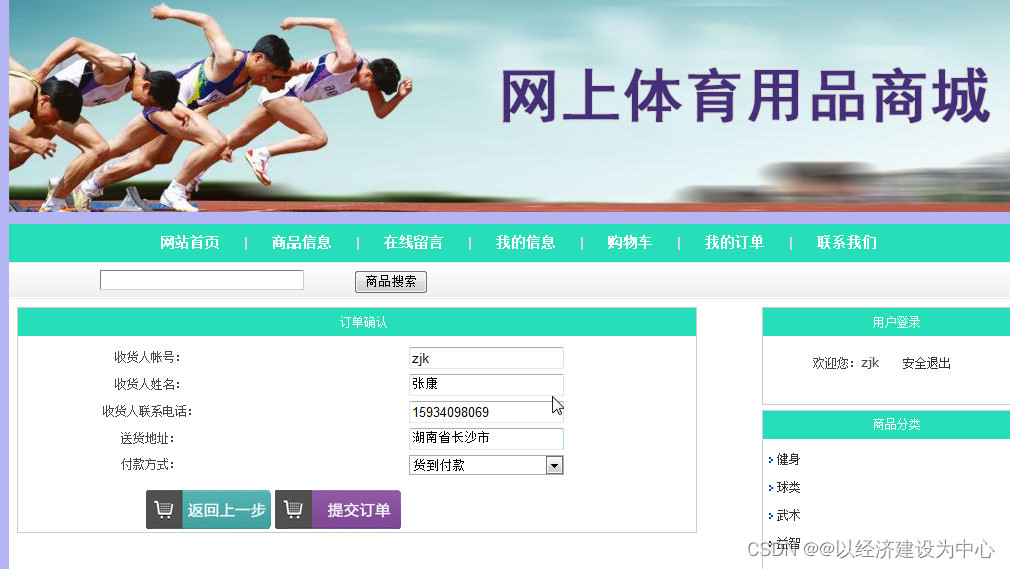The width and height of the screenshot is (1010, 569).
Task: Open 在线留言 navigation item
Action: (414, 242)
